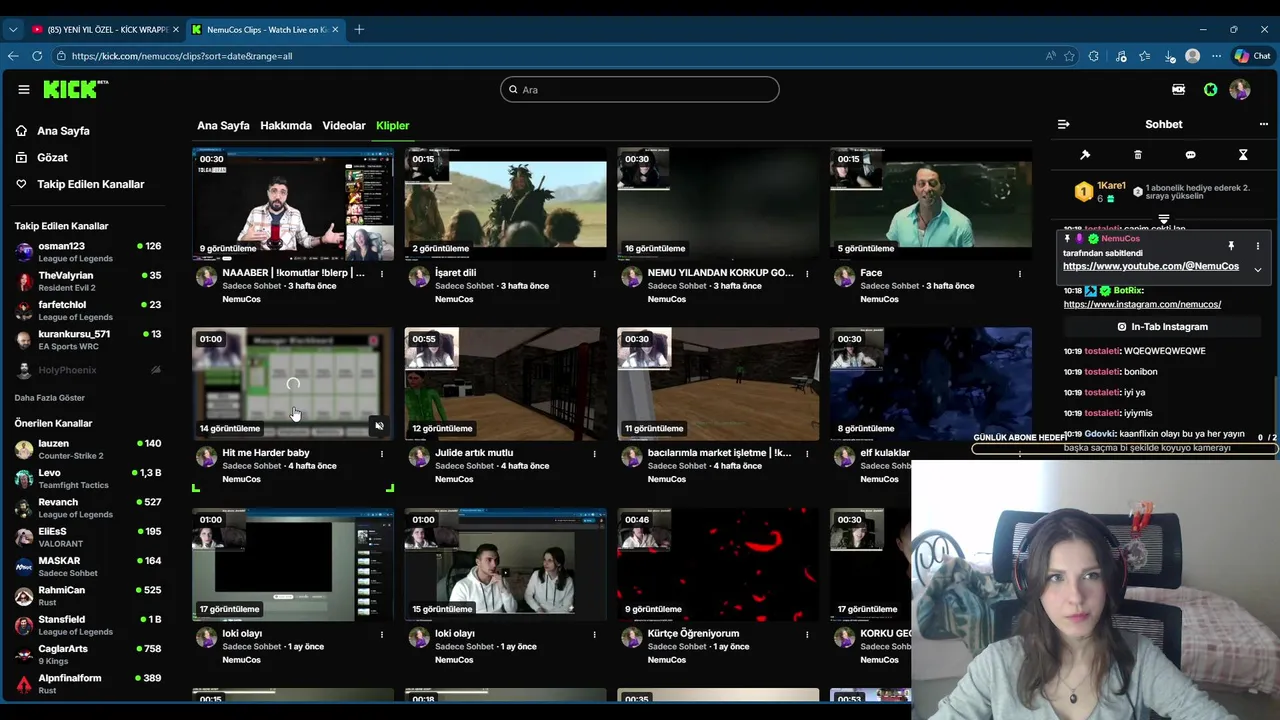Screen dimensions: 1280x720
Task: Unpin the message using the pin icon
Action: [x=1231, y=245]
